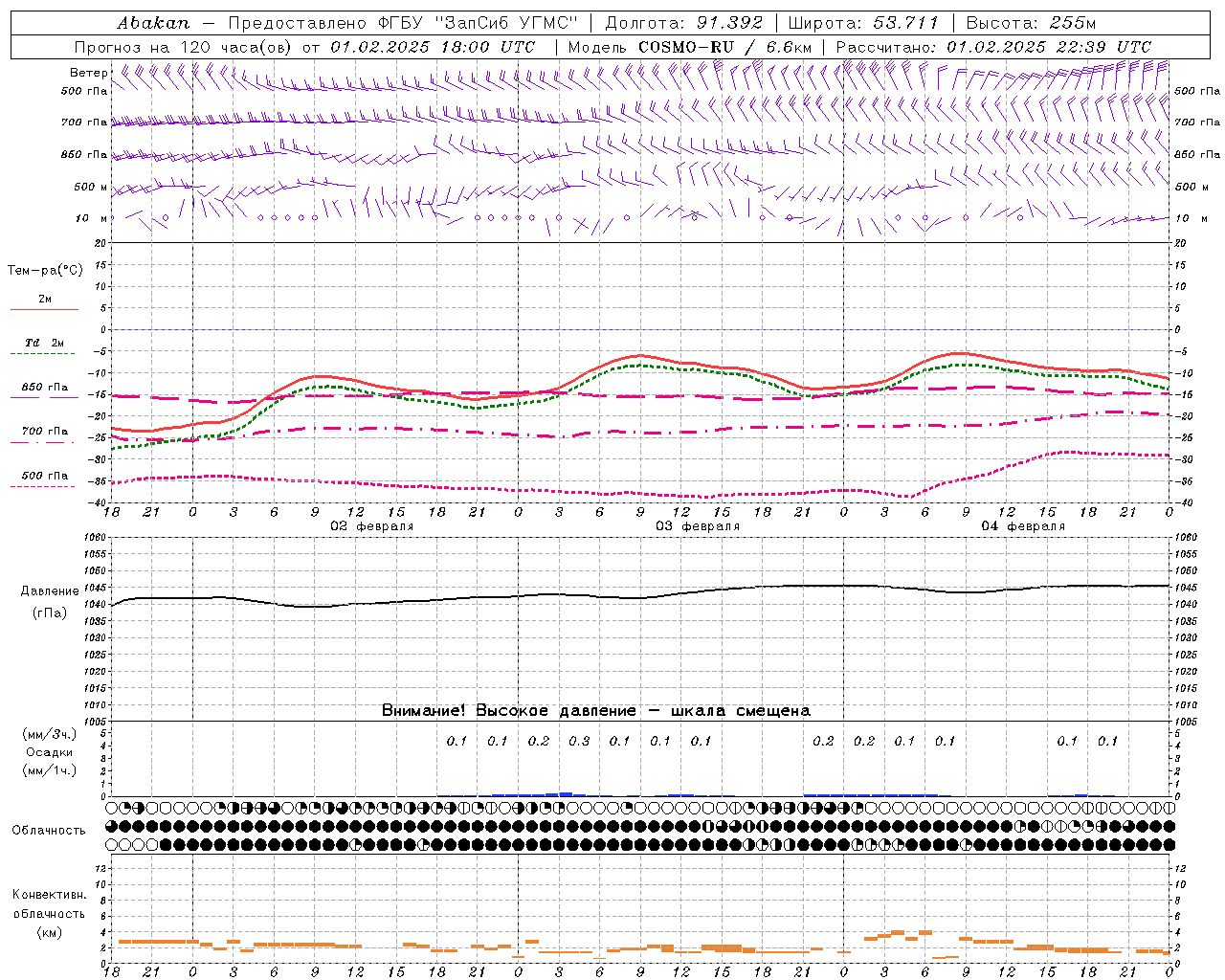Click the "04 февраля" date label

click(x=1023, y=526)
